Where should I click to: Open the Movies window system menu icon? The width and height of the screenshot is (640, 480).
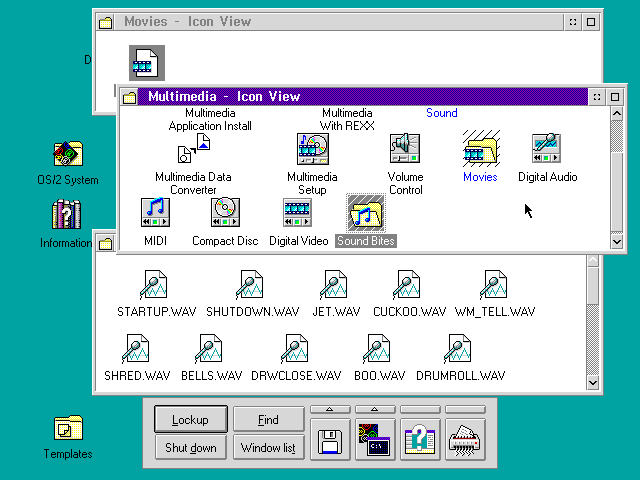[x=105, y=22]
